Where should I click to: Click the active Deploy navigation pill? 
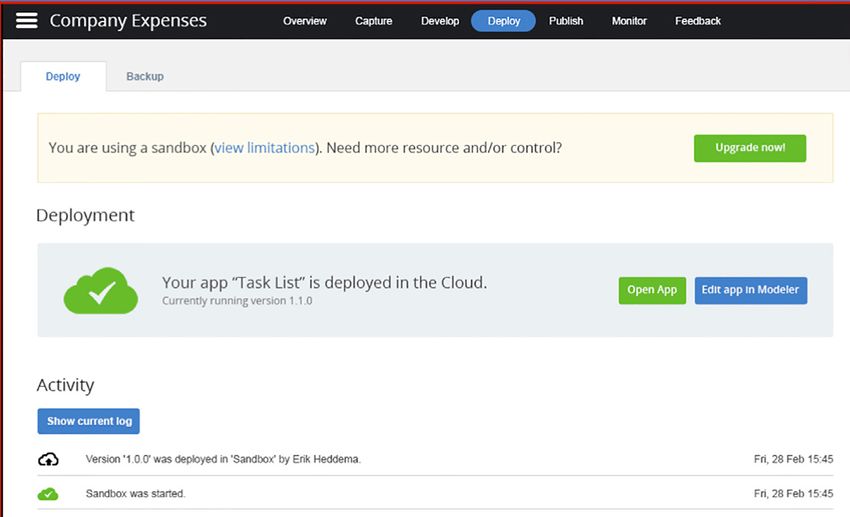click(x=503, y=21)
